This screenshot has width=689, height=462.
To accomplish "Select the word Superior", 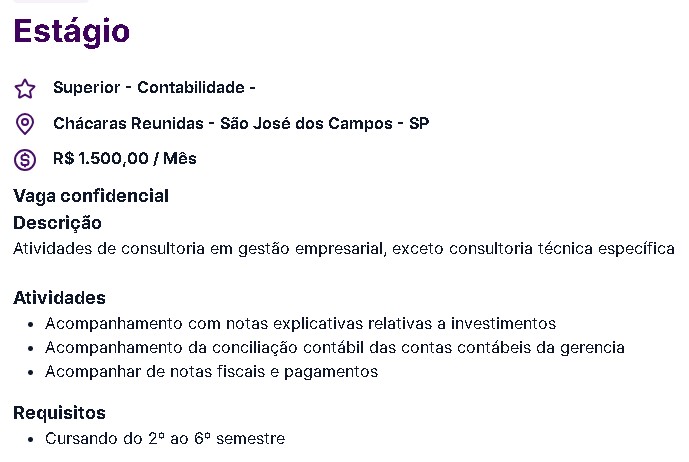I will coord(87,88).
